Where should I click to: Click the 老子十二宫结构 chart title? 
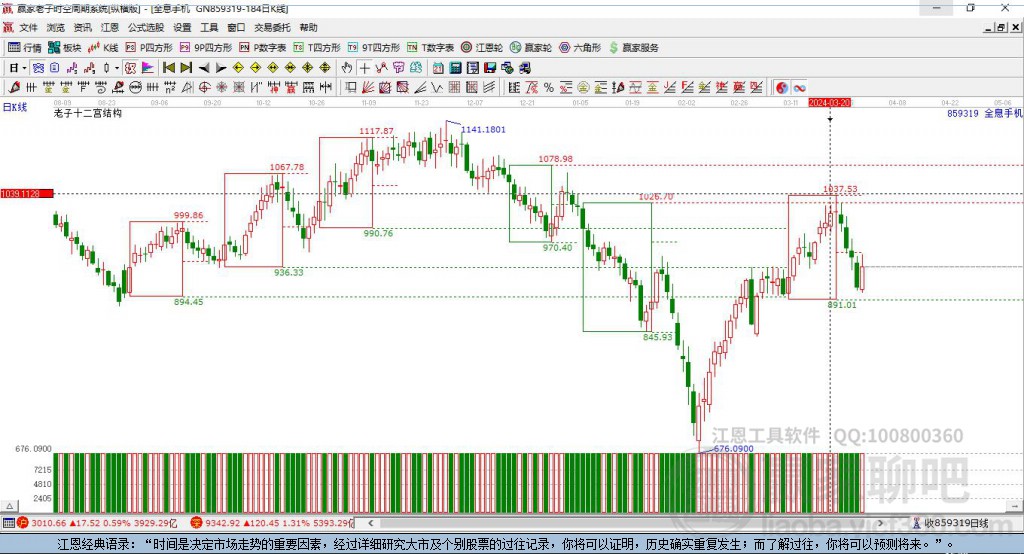[x=88, y=113]
